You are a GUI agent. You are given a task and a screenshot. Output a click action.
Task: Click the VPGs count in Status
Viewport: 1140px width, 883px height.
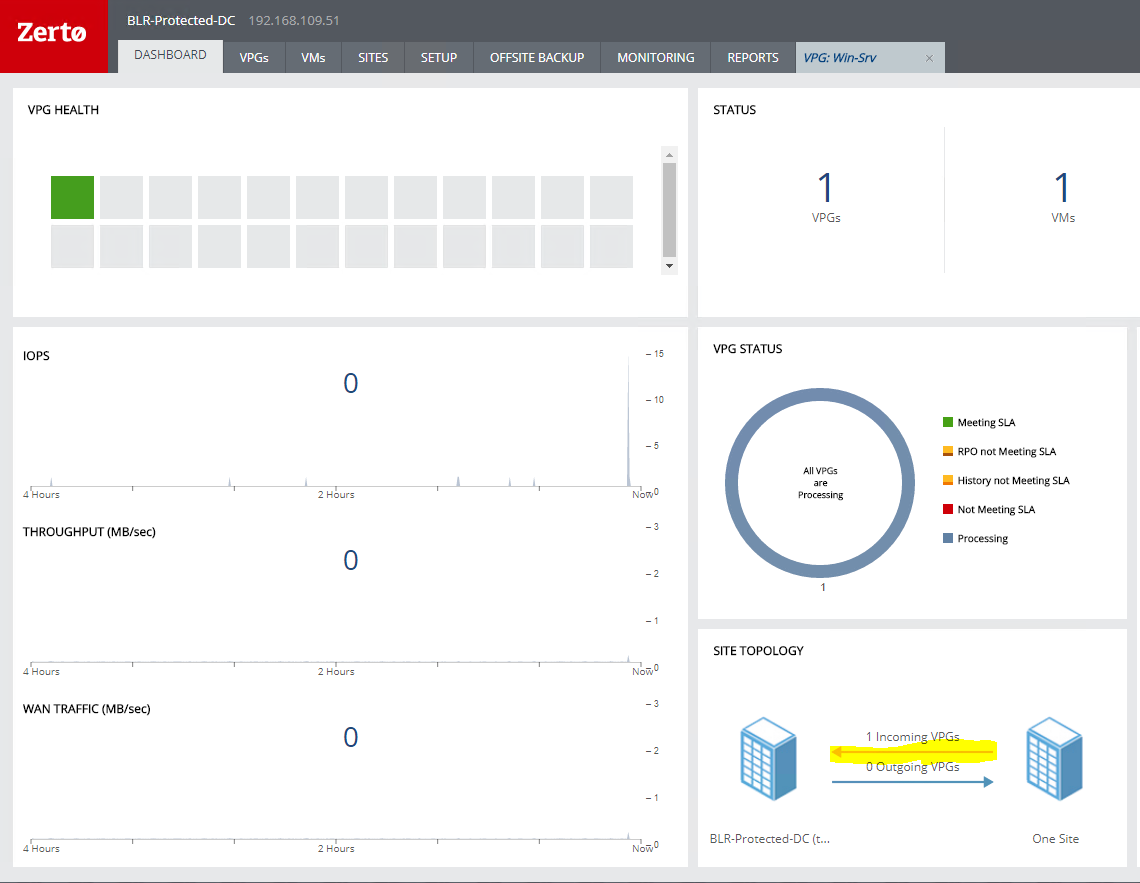click(826, 188)
